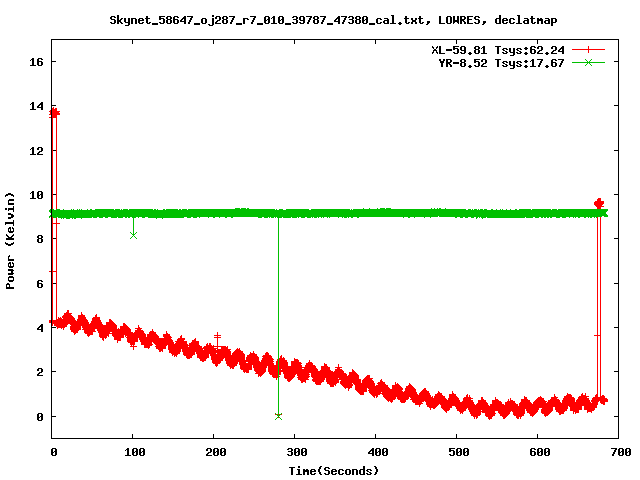The image size is (640, 480).
Task: Click the y-axis tick label 12
Action: point(36,151)
